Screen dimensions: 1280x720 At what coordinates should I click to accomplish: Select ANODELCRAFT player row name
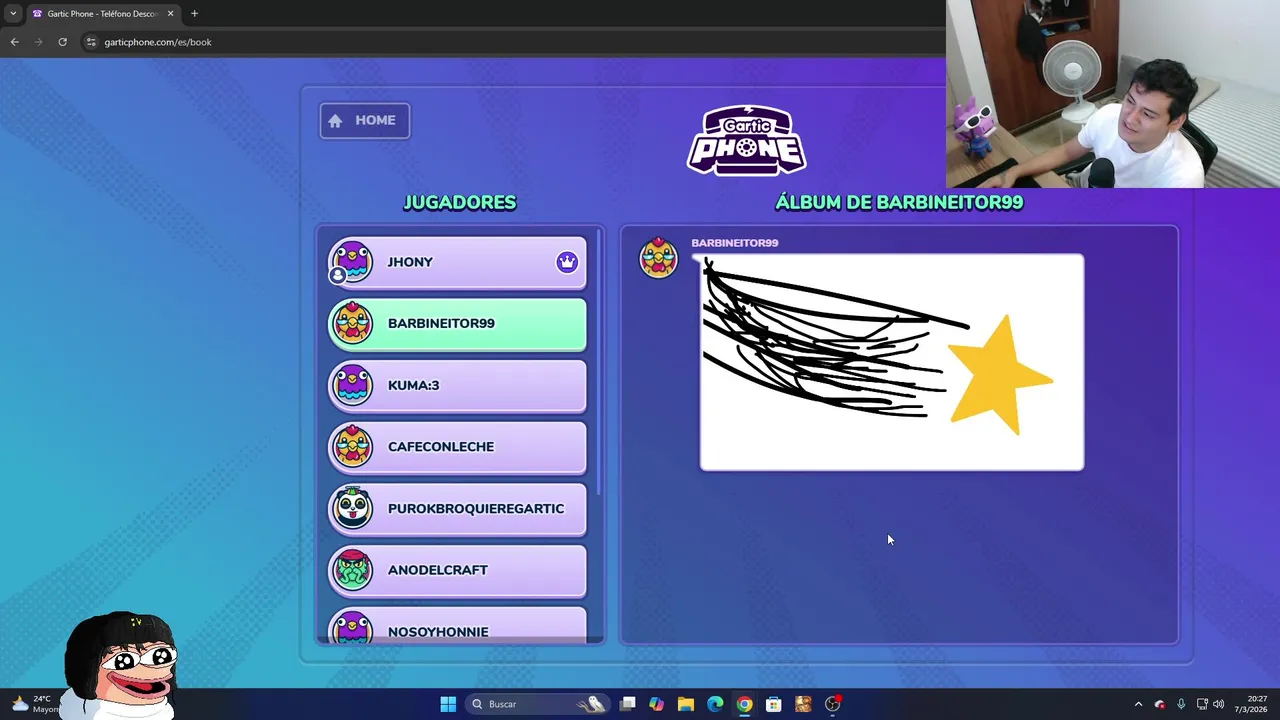(x=438, y=570)
